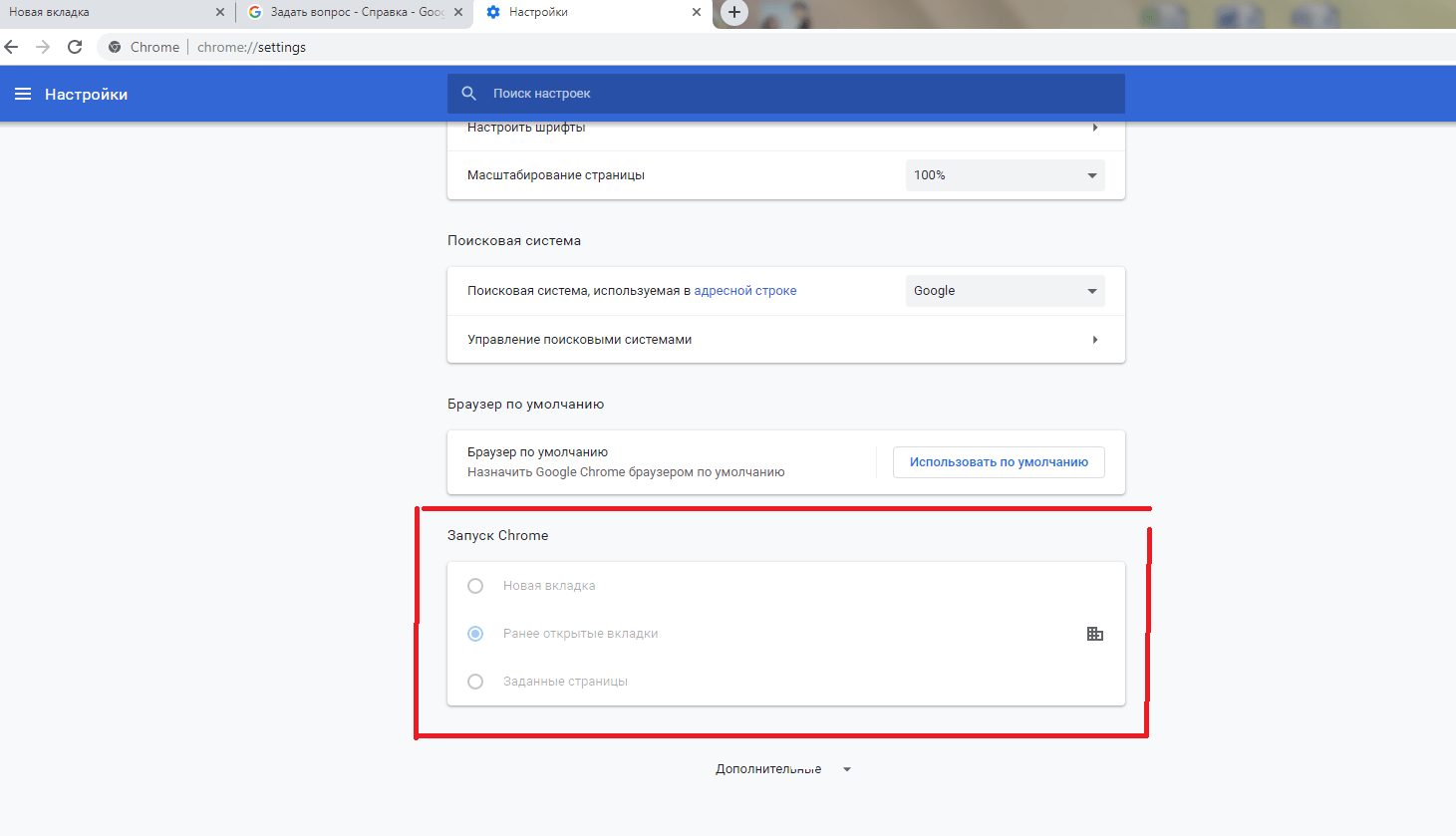1456x836 pixels.
Task: Click the forward navigation arrow
Action: tap(43, 47)
